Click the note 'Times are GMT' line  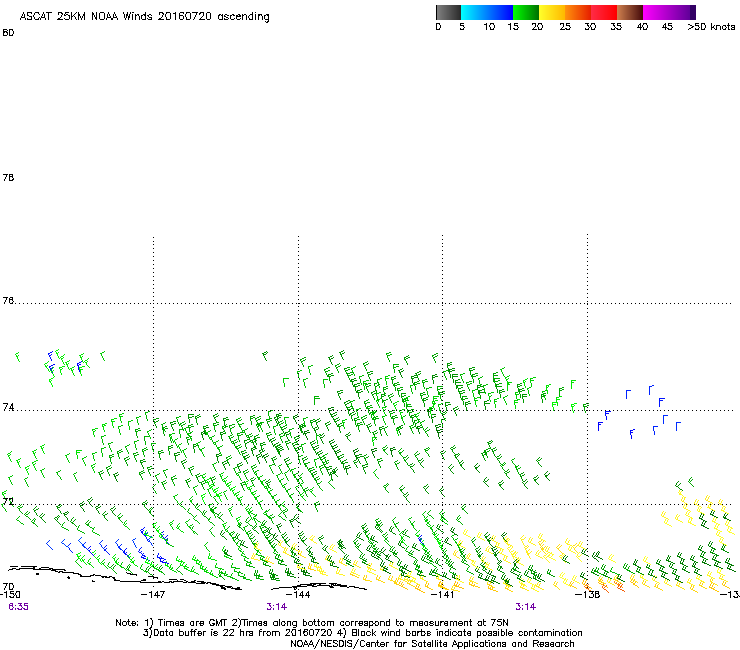(x=312, y=623)
